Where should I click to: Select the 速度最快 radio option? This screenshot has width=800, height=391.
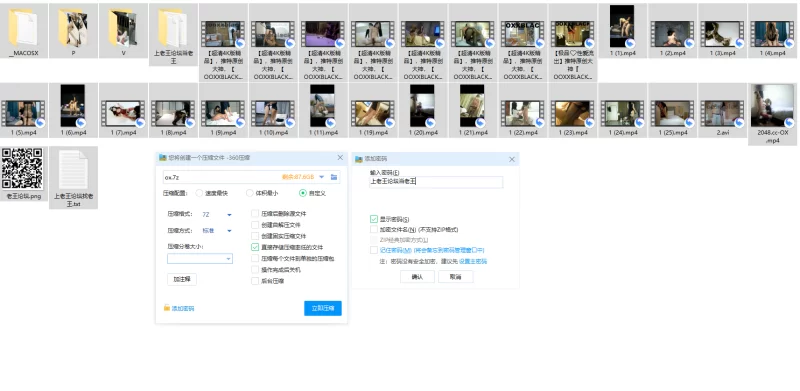point(199,193)
